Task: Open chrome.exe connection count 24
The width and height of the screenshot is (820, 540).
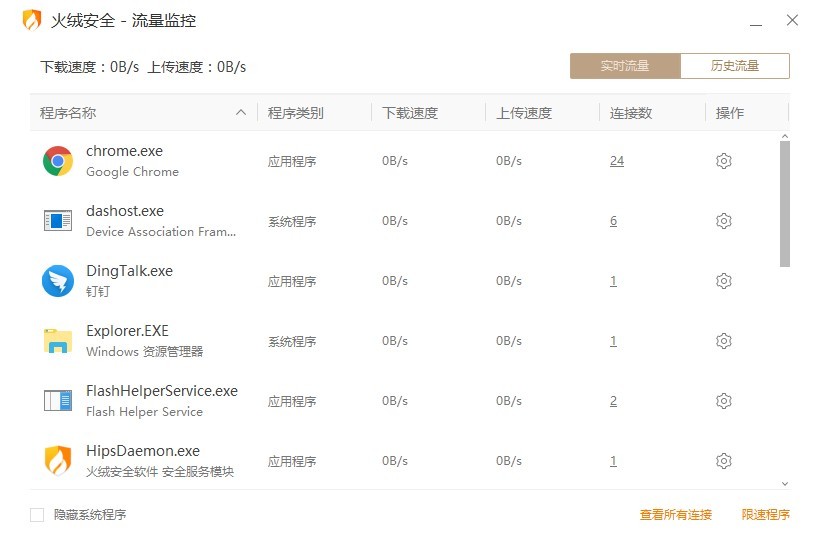Action: (x=617, y=161)
